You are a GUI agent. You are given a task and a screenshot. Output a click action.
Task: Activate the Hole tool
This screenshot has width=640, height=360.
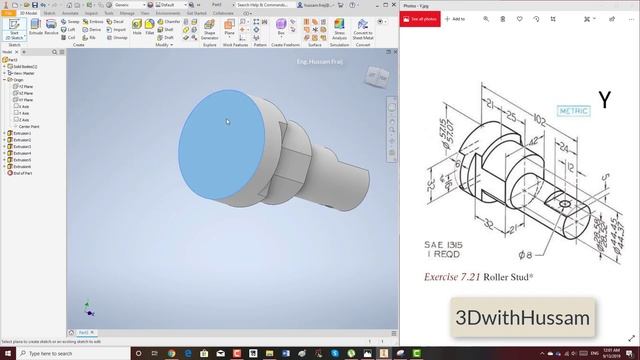[137, 27]
